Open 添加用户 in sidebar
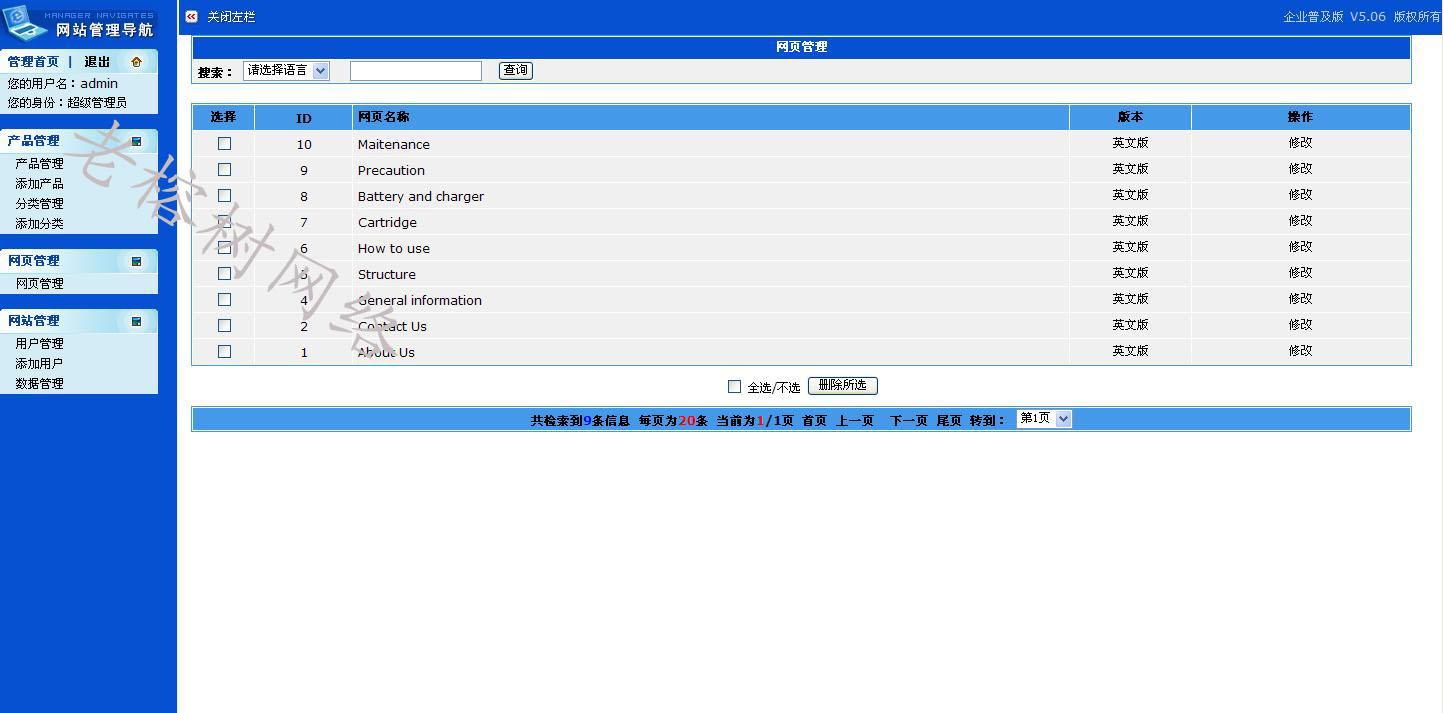1444x713 pixels. [x=39, y=364]
